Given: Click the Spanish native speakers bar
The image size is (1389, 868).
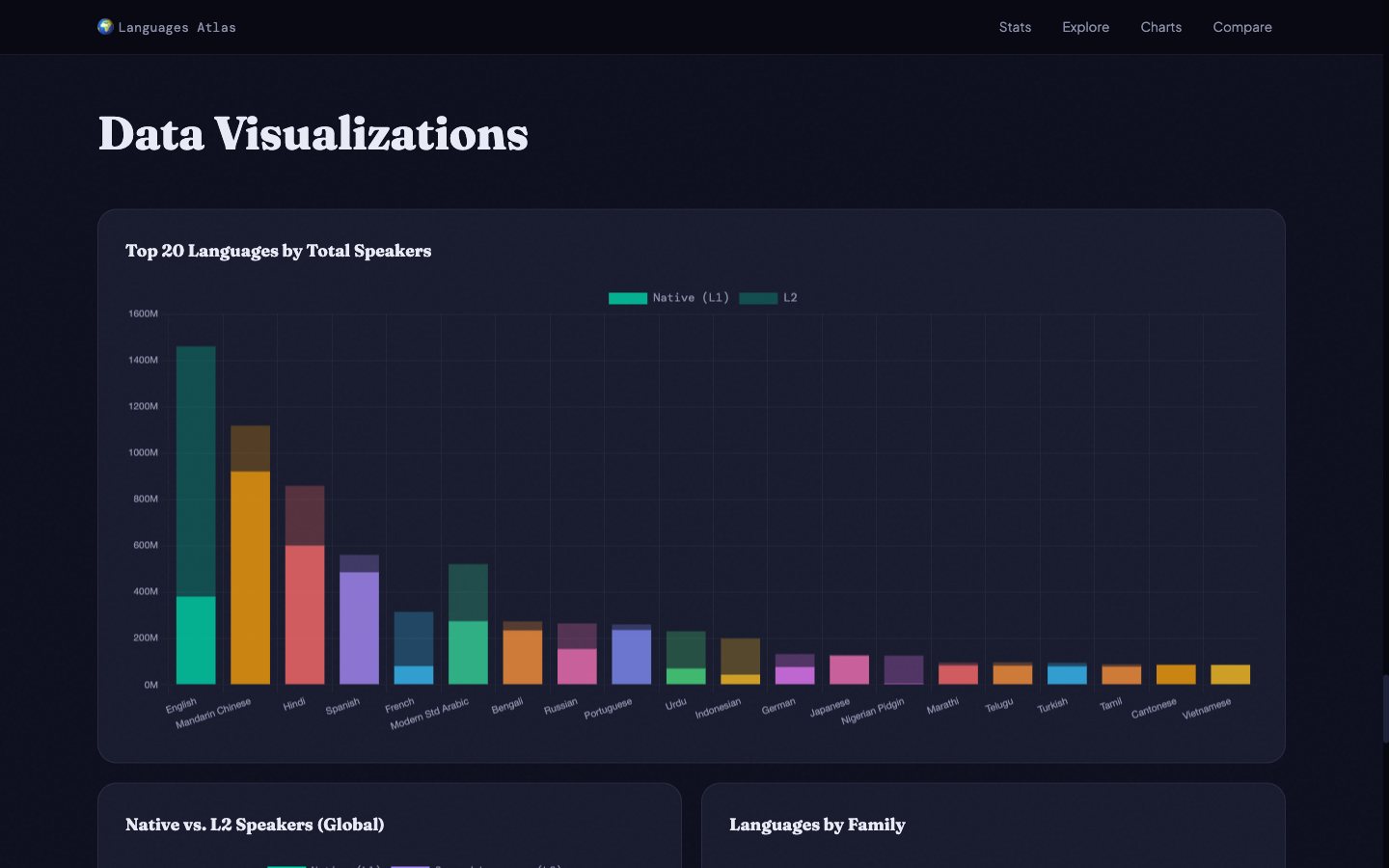Looking at the screenshot, I should point(359,629).
